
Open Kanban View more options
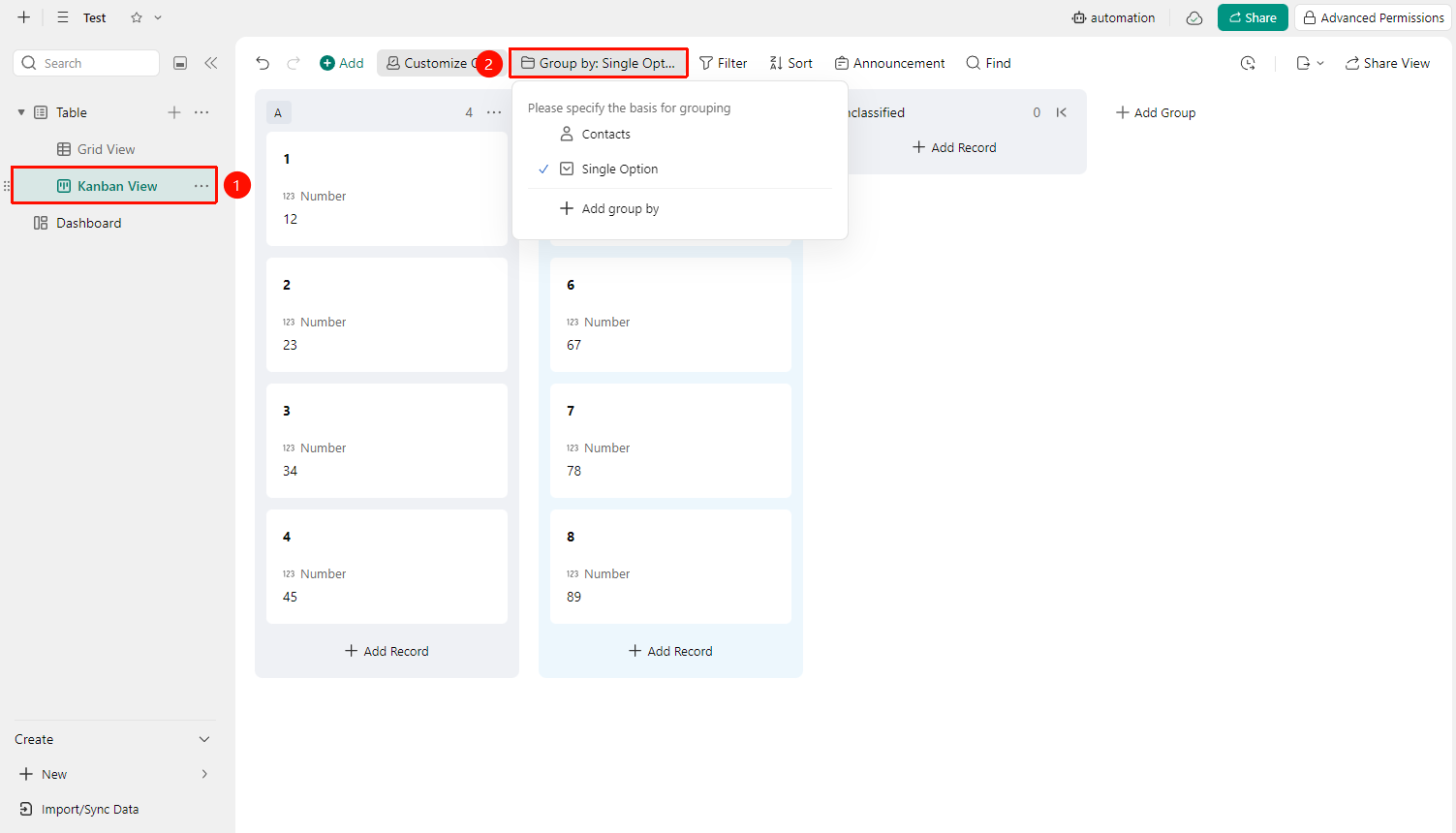201,186
